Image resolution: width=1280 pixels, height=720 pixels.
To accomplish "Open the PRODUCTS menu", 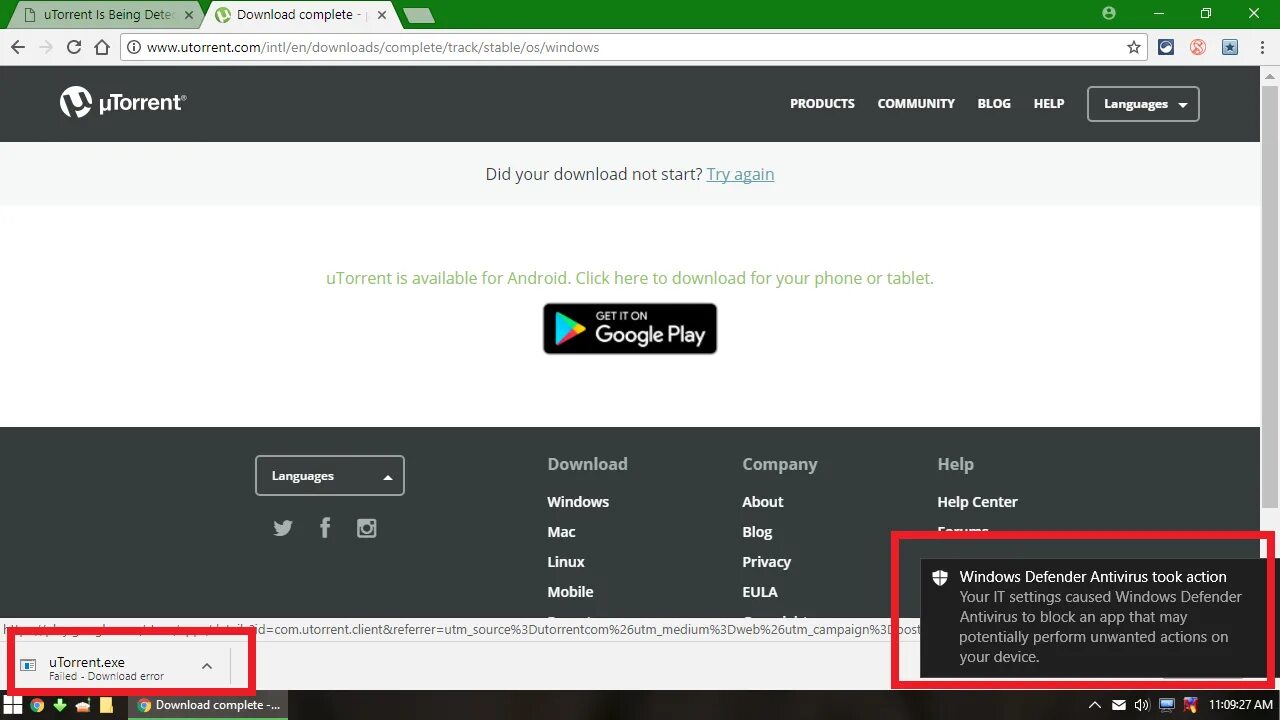I will (x=822, y=104).
